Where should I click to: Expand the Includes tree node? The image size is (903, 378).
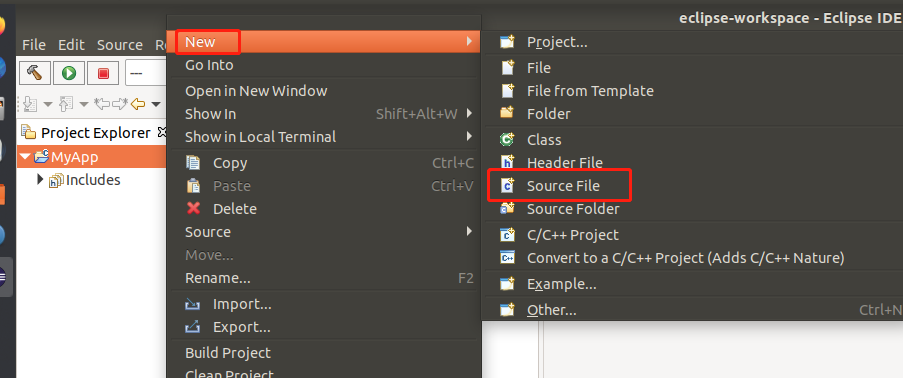(40, 179)
